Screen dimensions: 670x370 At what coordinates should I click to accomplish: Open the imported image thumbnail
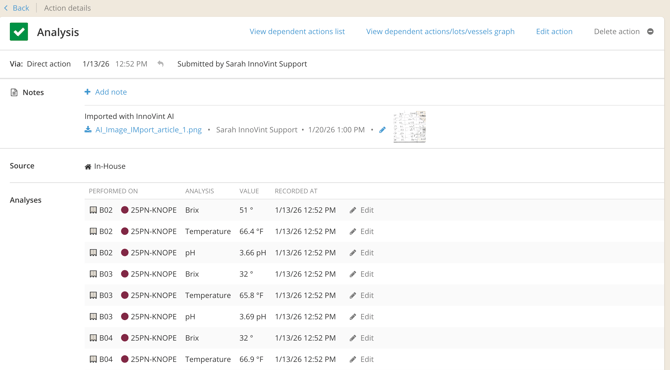click(x=409, y=127)
